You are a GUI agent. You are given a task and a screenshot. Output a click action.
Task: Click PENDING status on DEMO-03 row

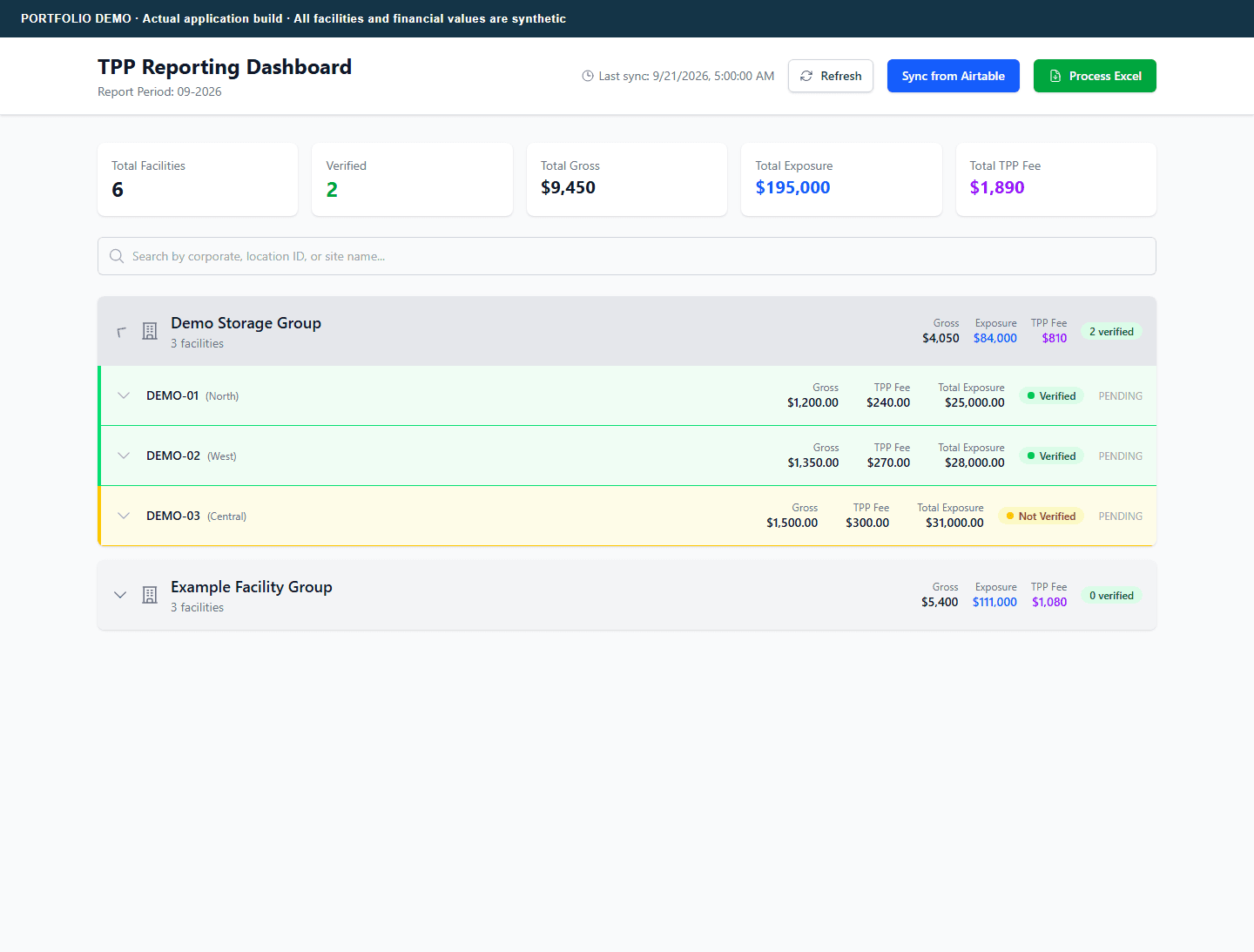pos(1120,516)
